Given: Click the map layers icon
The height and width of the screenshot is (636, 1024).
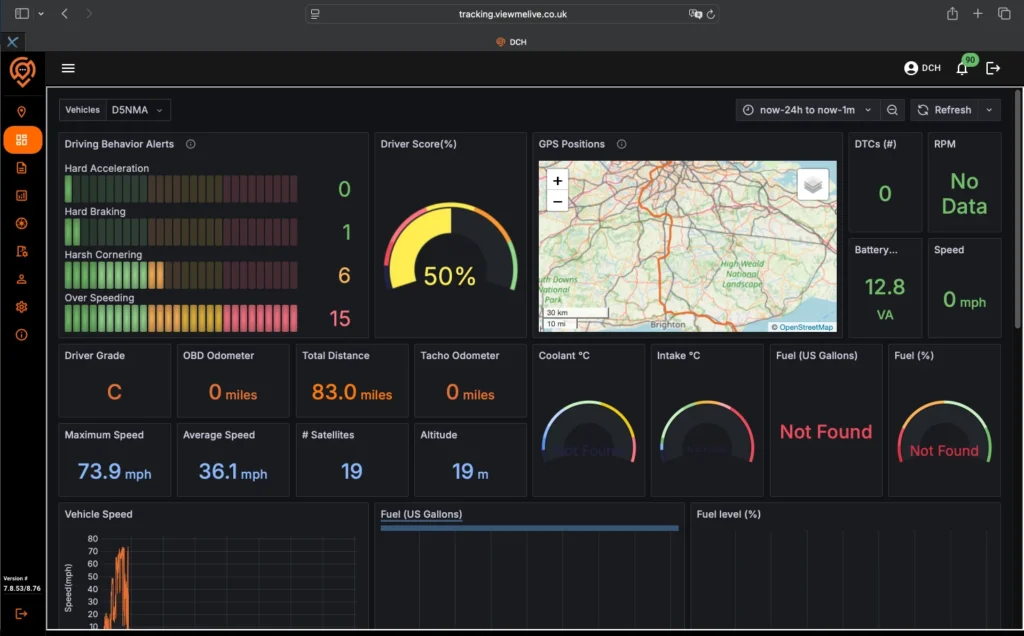Looking at the screenshot, I should (813, 184).
